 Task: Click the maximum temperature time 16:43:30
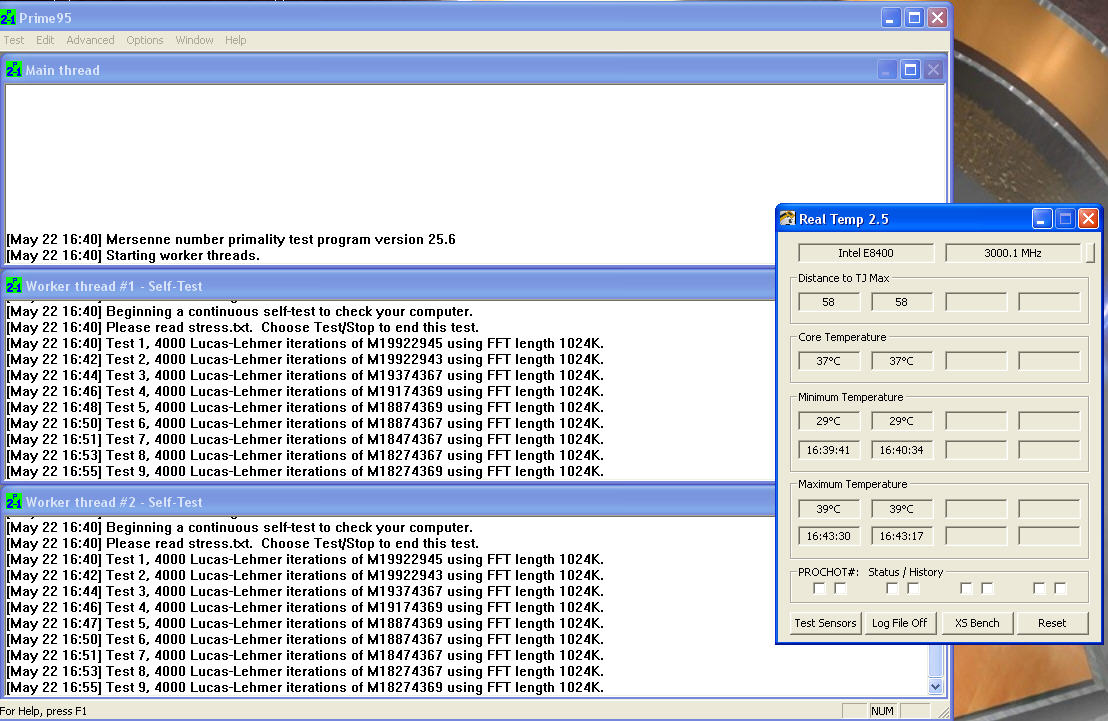coord(829,536)
